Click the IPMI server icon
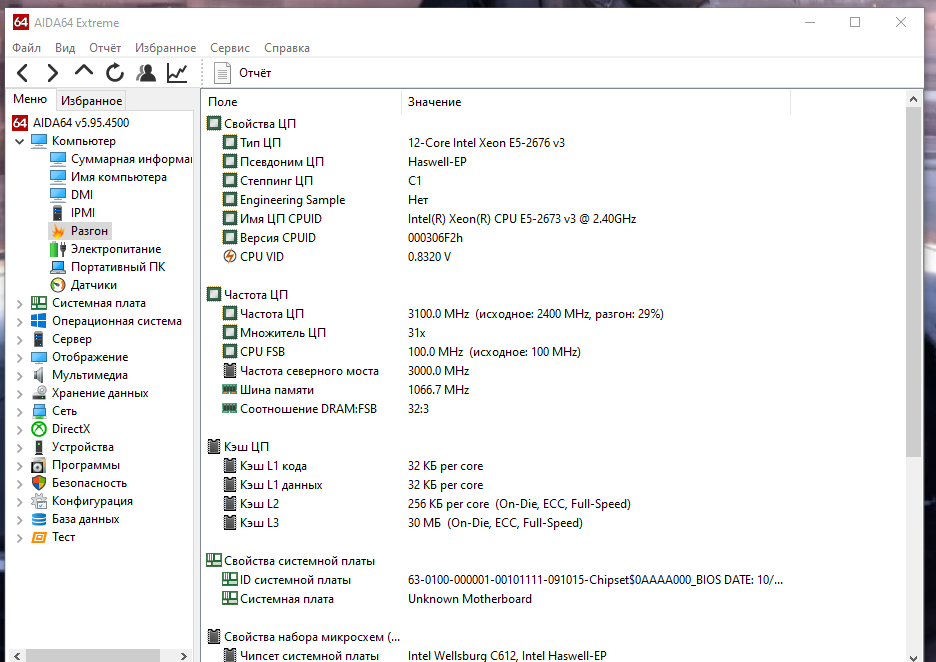Image resolution: width=936 pixels, height=662 pixels. coord(58,213)
